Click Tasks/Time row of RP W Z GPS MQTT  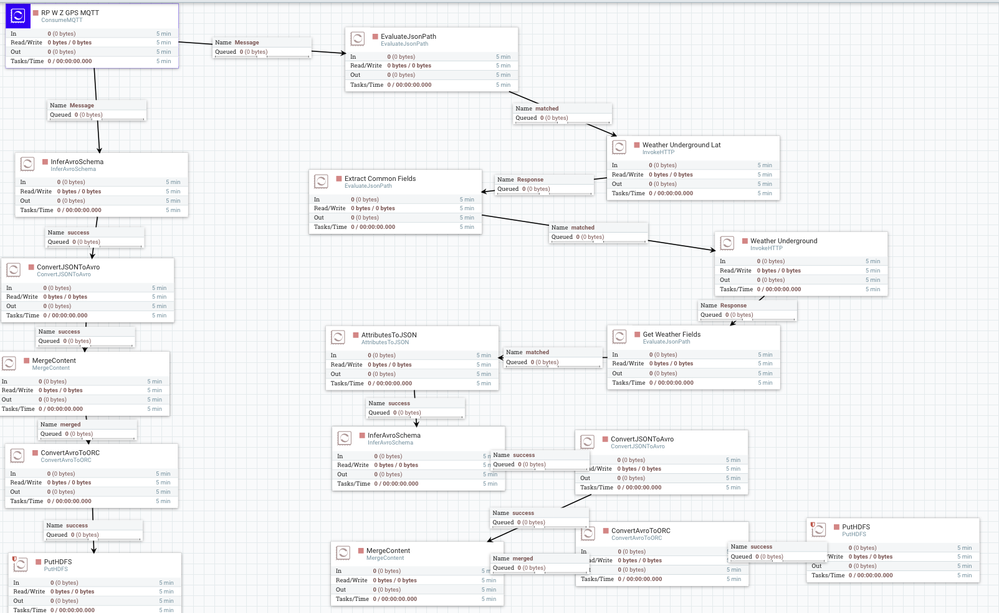91,61
